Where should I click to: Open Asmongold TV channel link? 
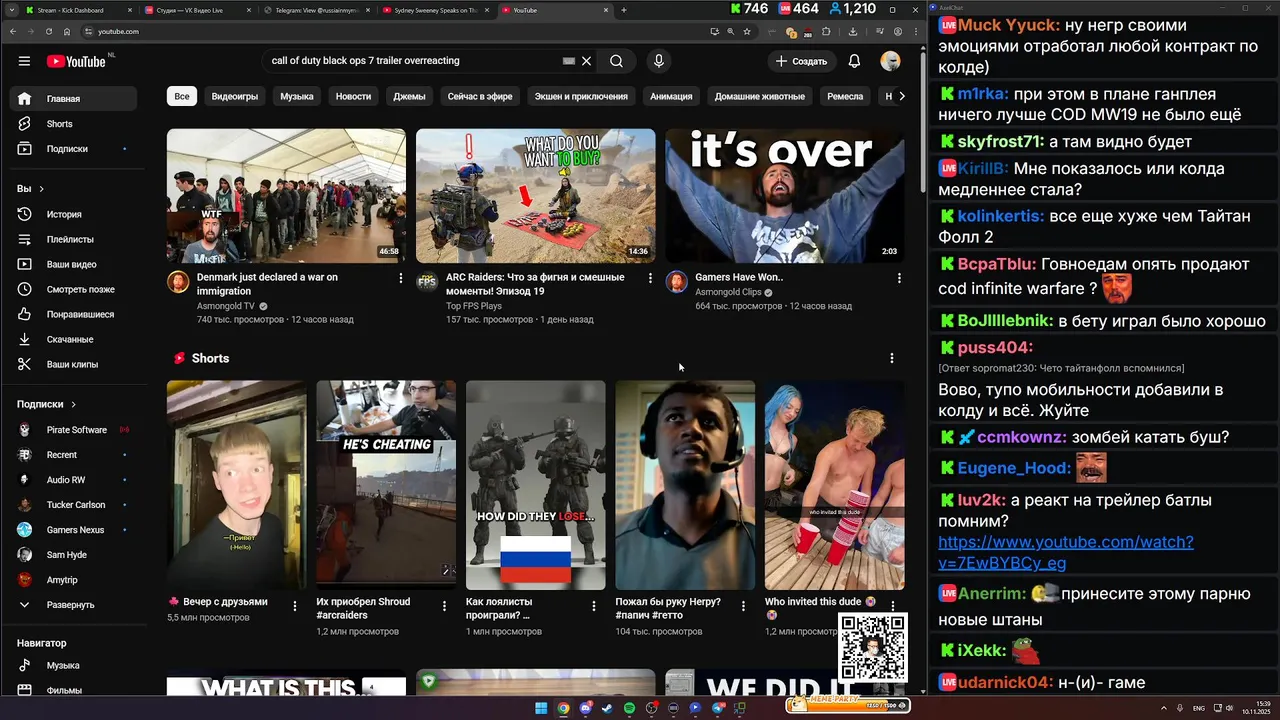click(226, 306)
